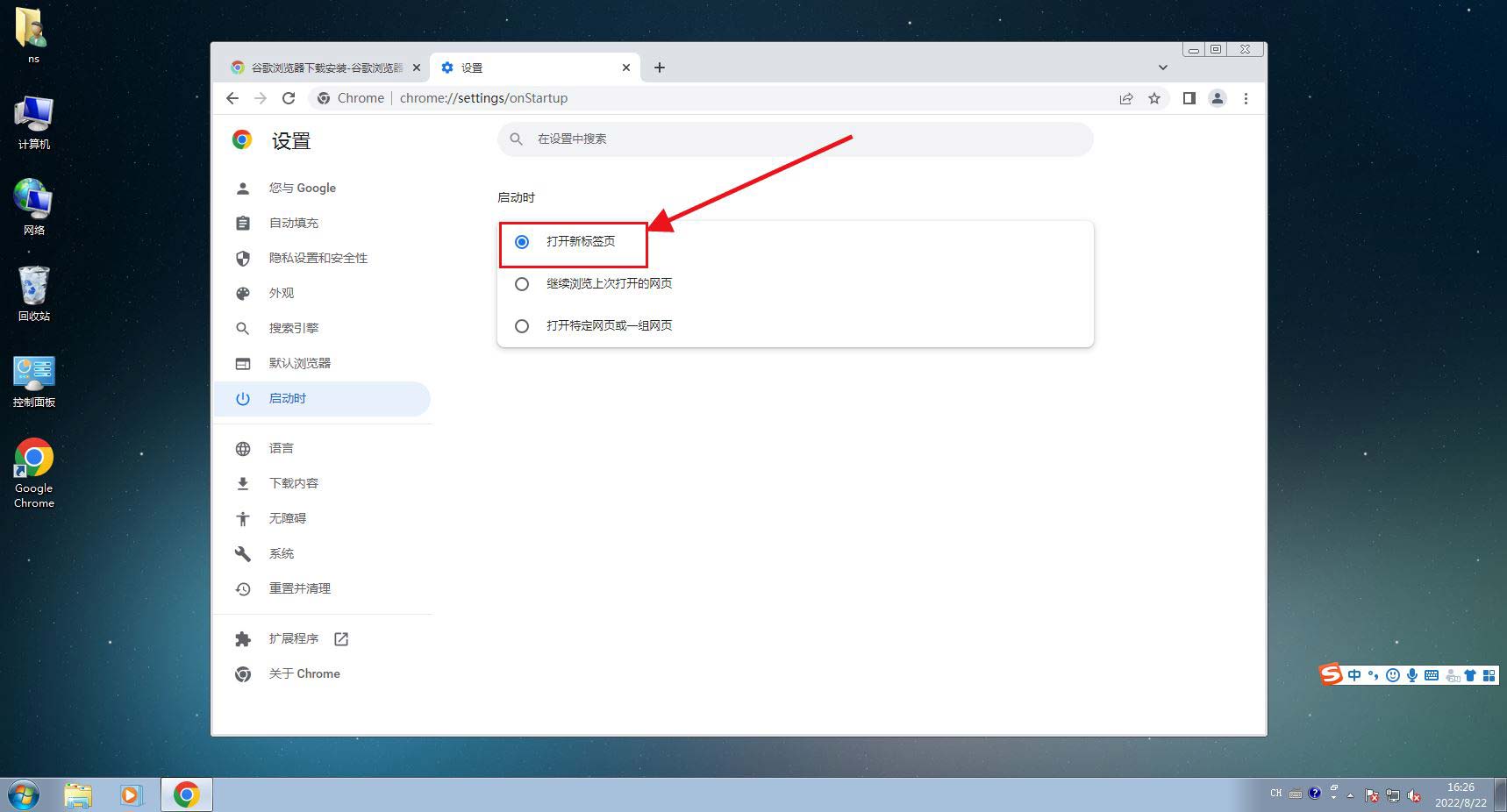
Task: Open 无障碍 settings section
Action: click(322, 518)
